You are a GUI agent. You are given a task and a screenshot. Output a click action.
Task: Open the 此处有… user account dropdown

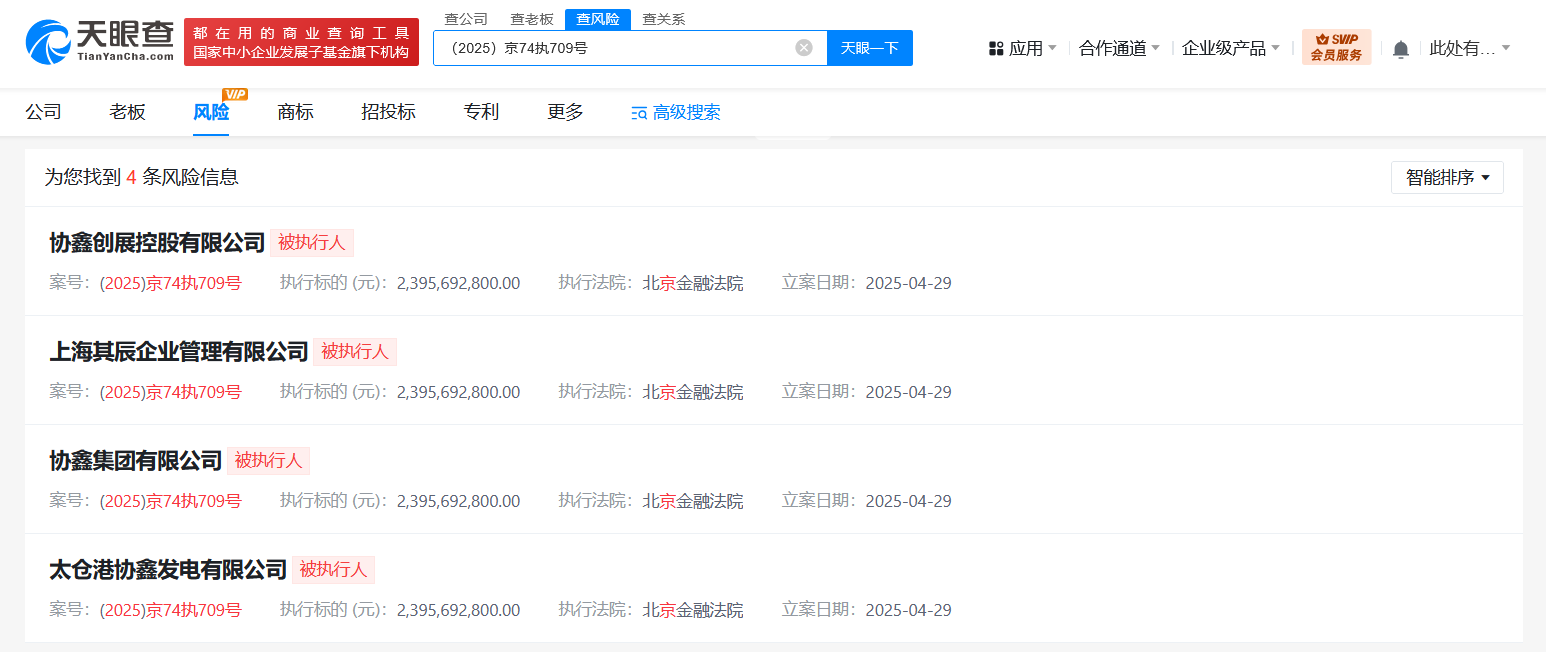tap(1470, 48)
